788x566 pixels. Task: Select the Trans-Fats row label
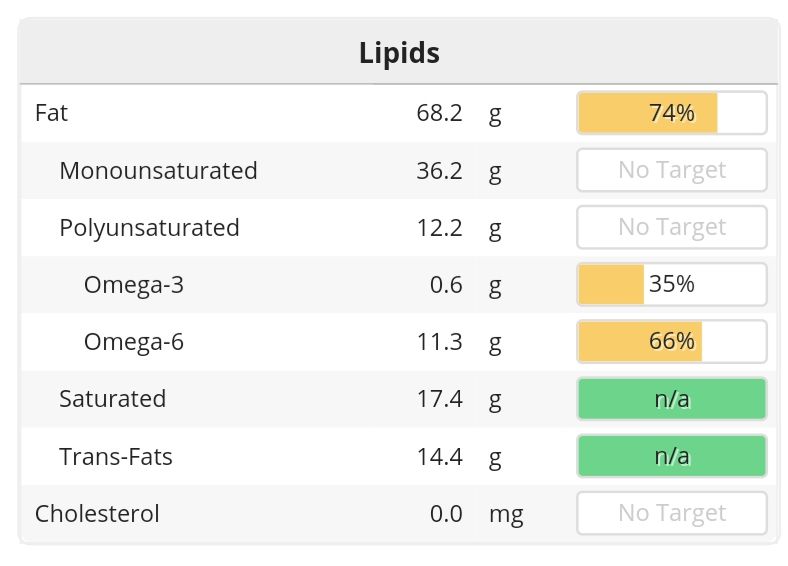116,457
